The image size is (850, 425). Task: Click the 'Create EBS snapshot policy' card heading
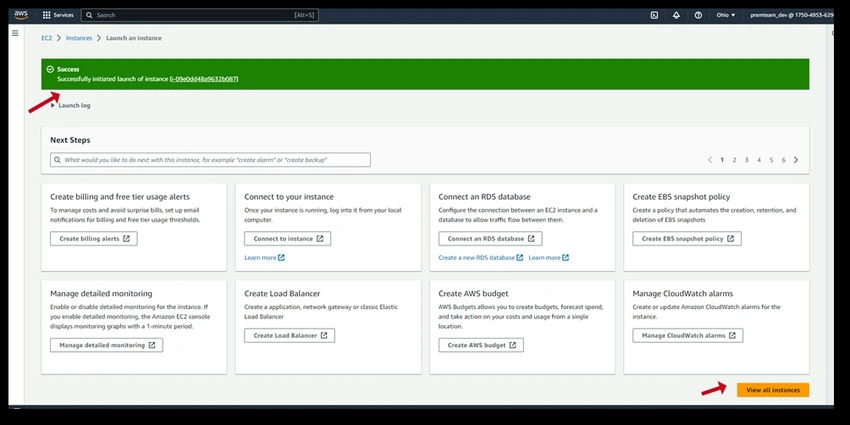(681, 197)
